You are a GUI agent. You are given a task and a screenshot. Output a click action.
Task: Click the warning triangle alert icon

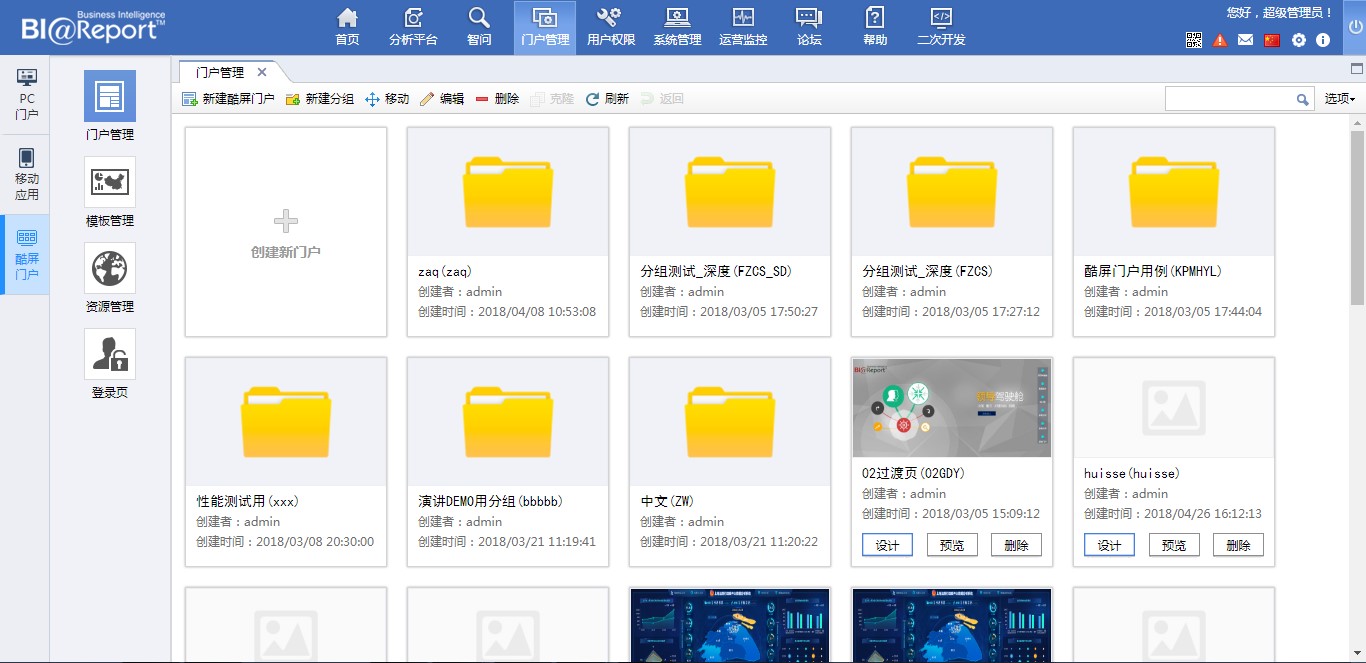(1221, 40)
